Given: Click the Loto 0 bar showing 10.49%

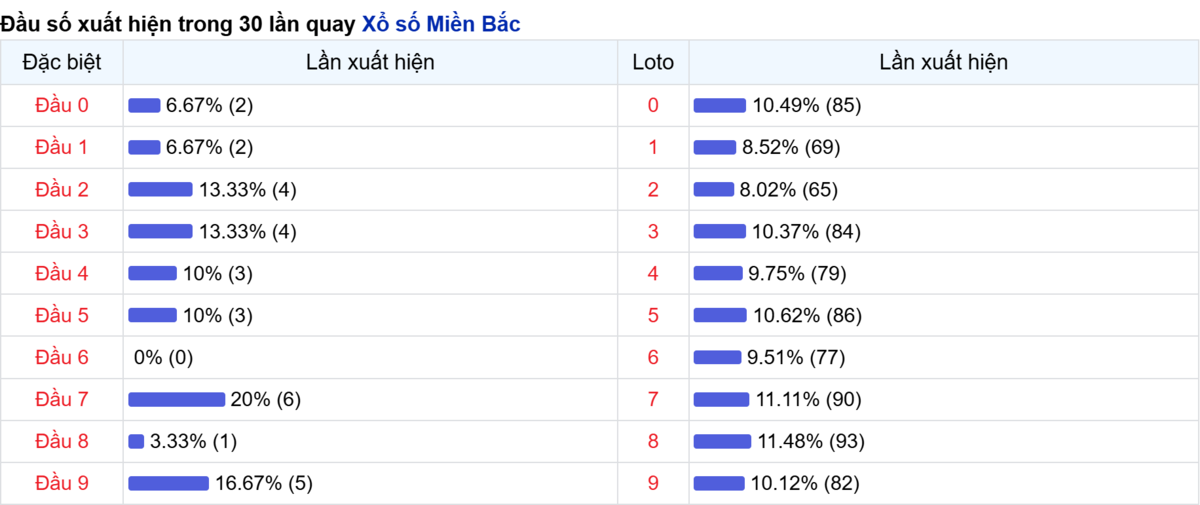Looking at the screenshot, I should 719,105.
